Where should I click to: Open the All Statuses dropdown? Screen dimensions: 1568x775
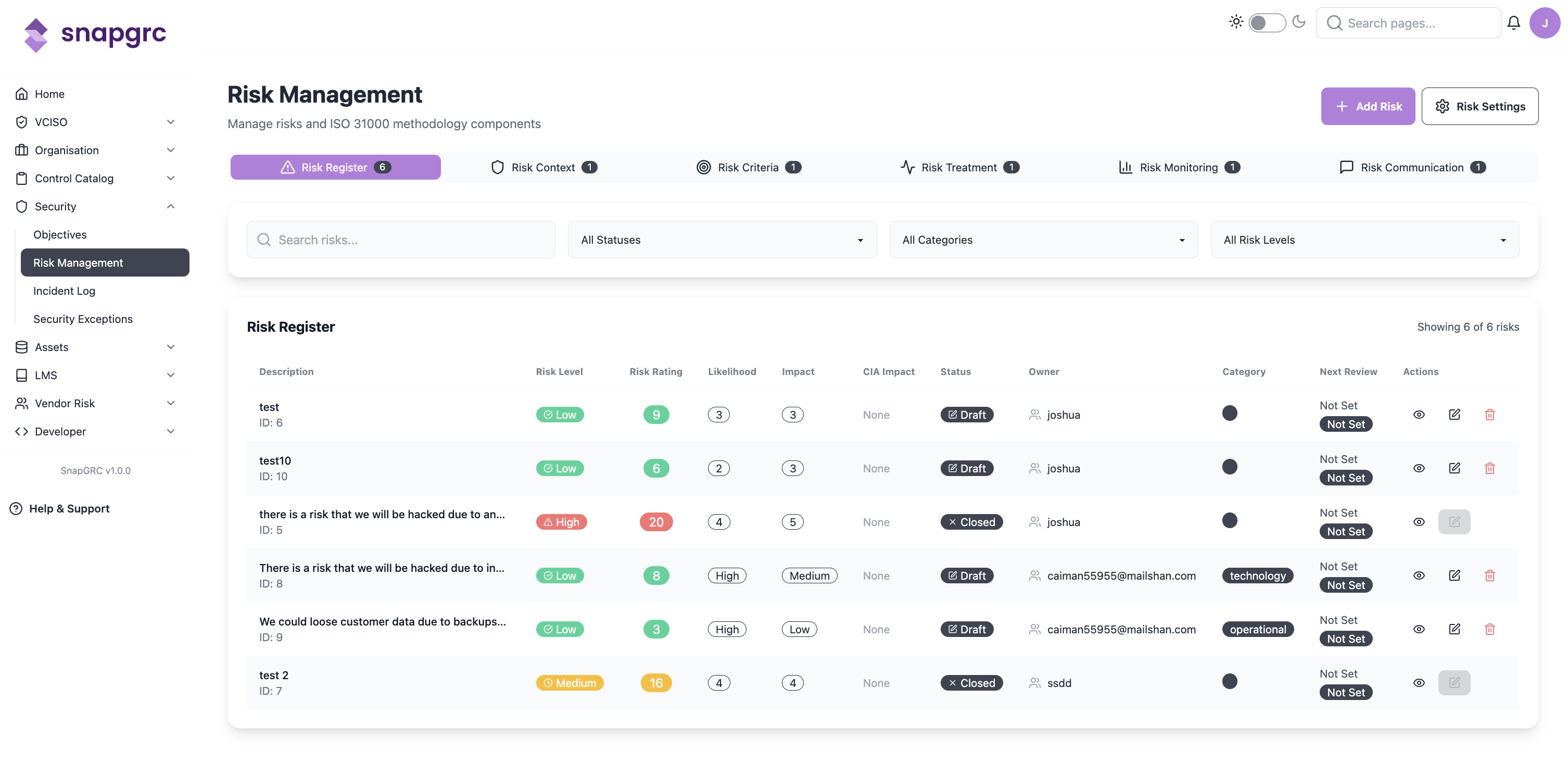tap(722, 239)
